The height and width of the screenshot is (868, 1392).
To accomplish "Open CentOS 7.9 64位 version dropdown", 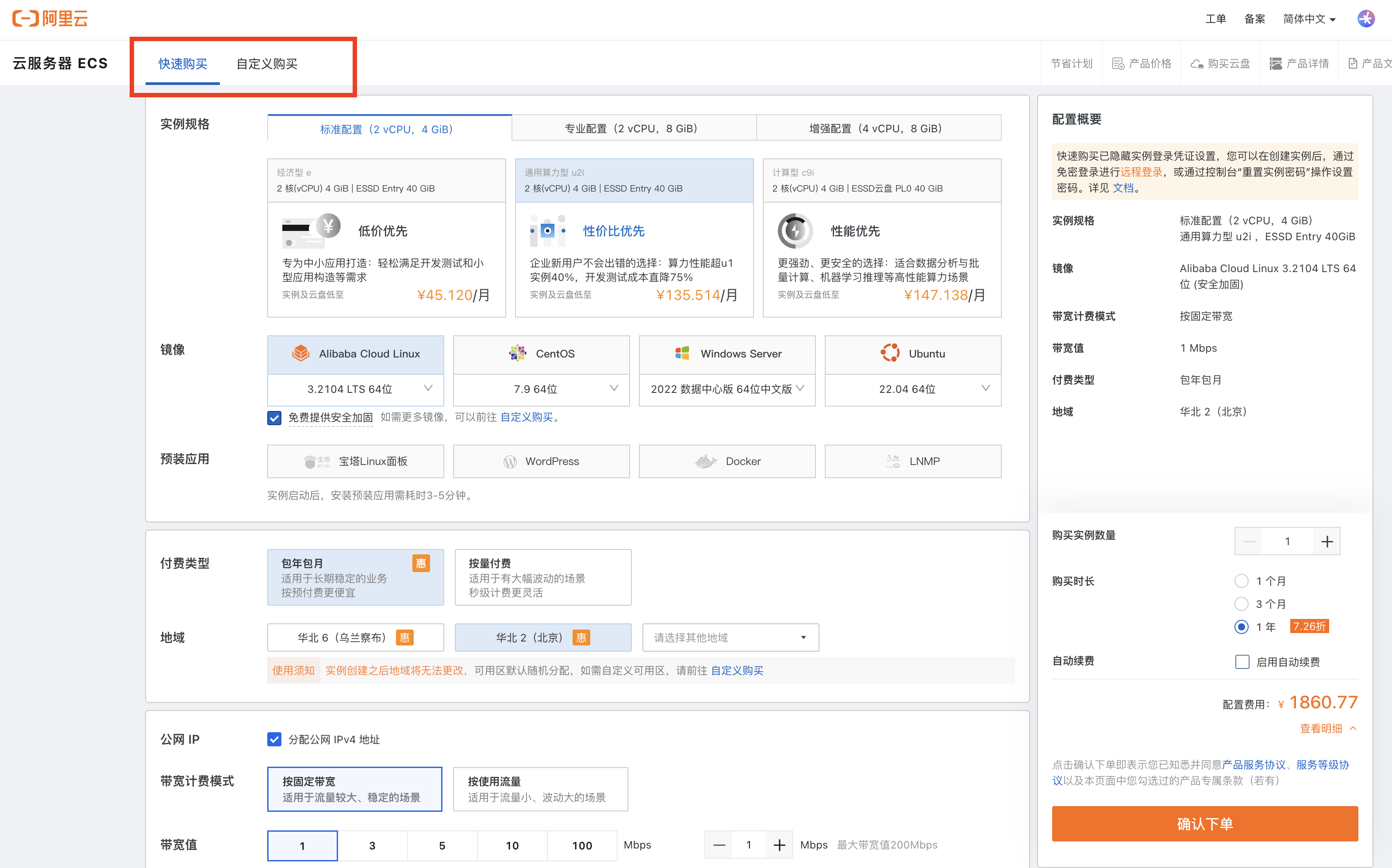I will coord(541,389).
